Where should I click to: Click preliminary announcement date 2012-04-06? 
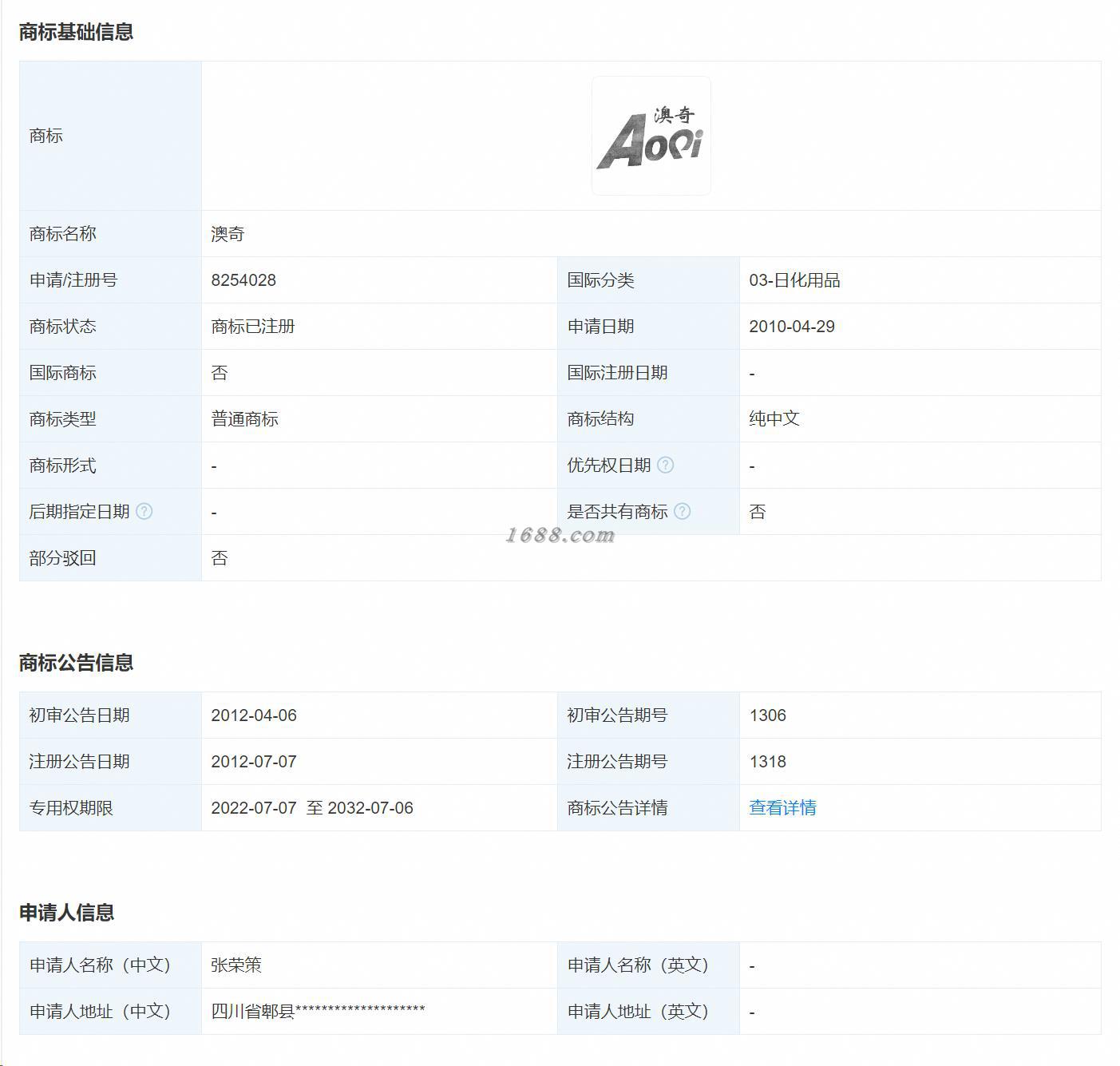pyautogui.click(x=254, y=715)
